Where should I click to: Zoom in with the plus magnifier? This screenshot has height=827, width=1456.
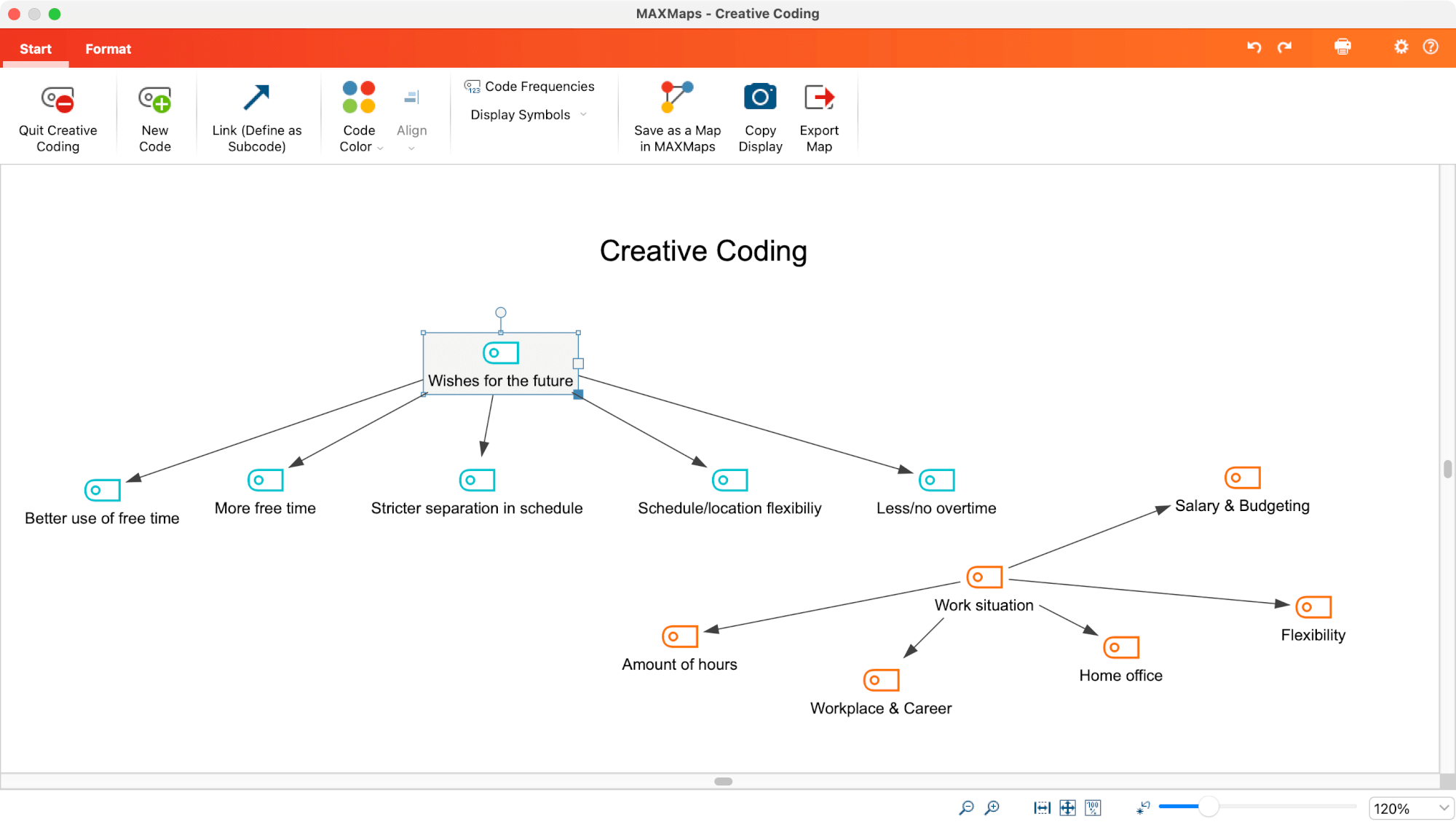[992, 807]
